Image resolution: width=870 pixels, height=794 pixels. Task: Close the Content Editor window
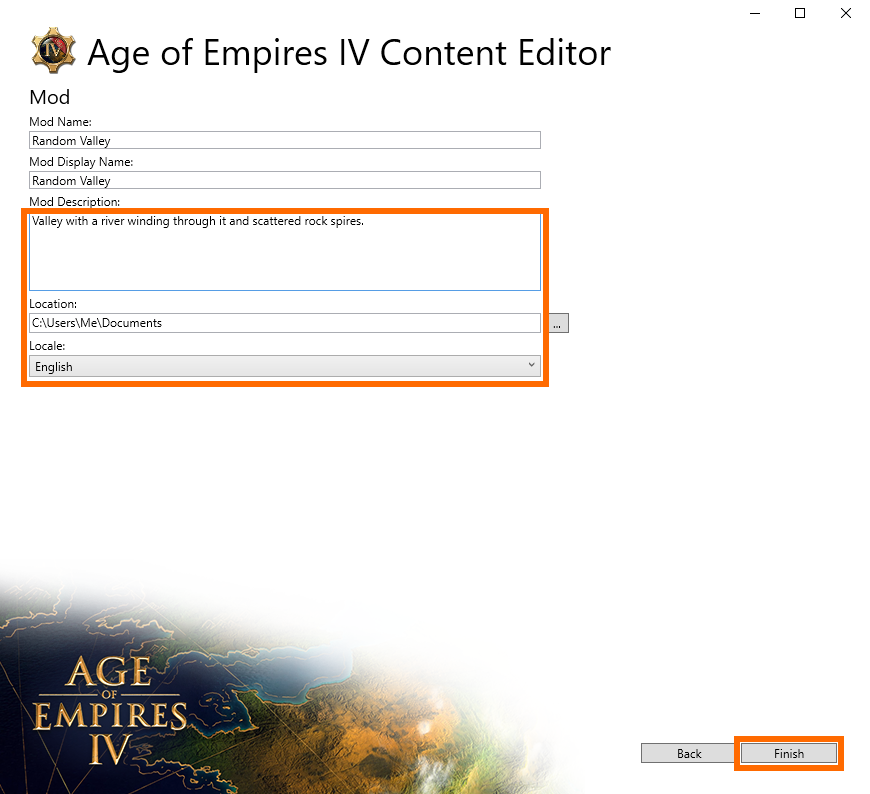point(846,13)
